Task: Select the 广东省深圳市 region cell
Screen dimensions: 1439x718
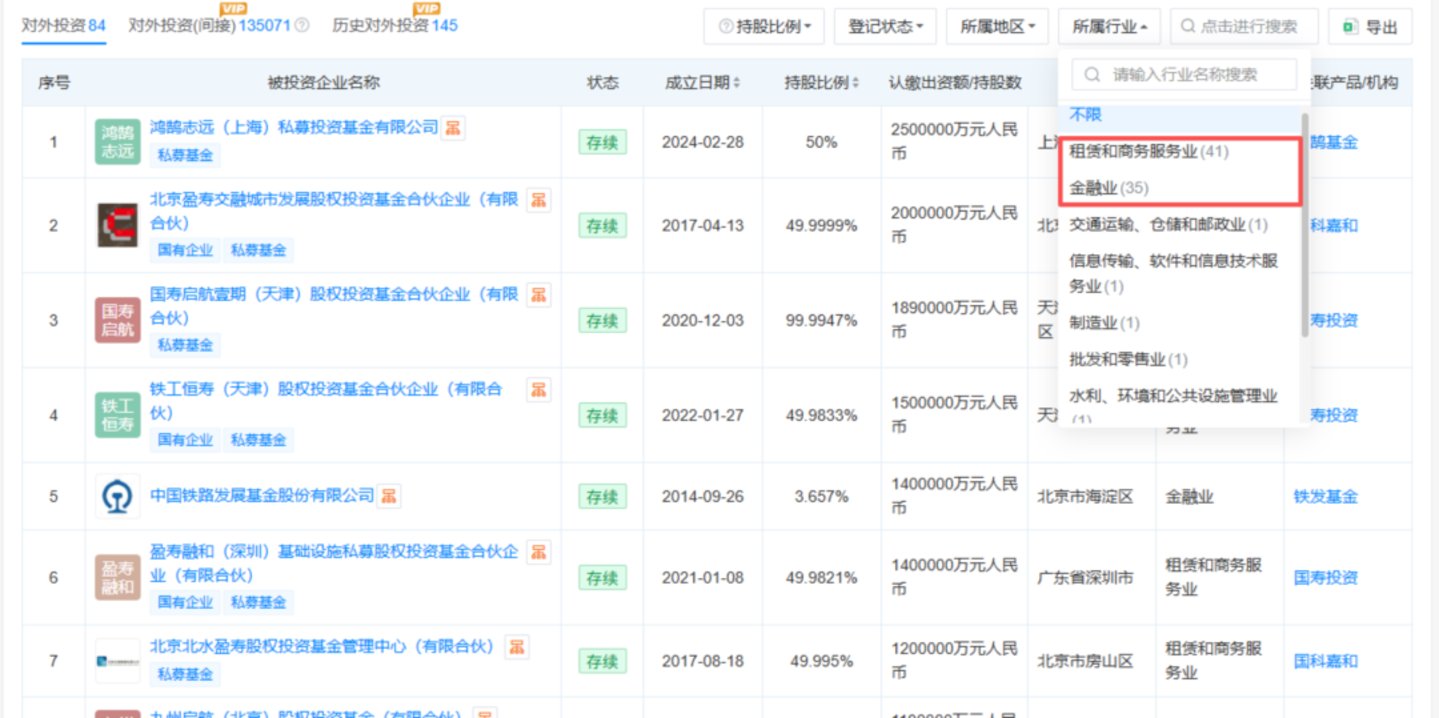Action: 1085,577
